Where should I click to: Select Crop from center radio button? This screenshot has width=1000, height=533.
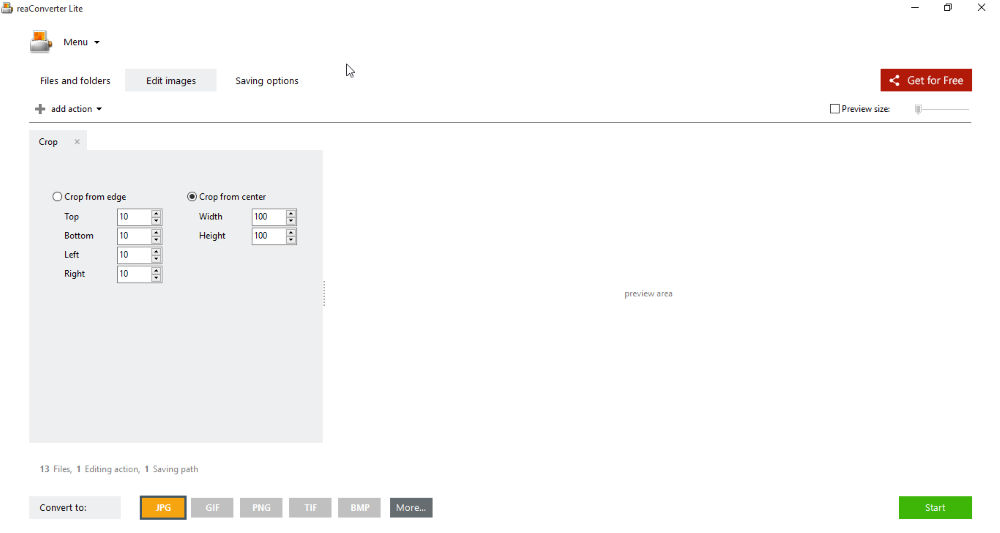click(192, 197)
